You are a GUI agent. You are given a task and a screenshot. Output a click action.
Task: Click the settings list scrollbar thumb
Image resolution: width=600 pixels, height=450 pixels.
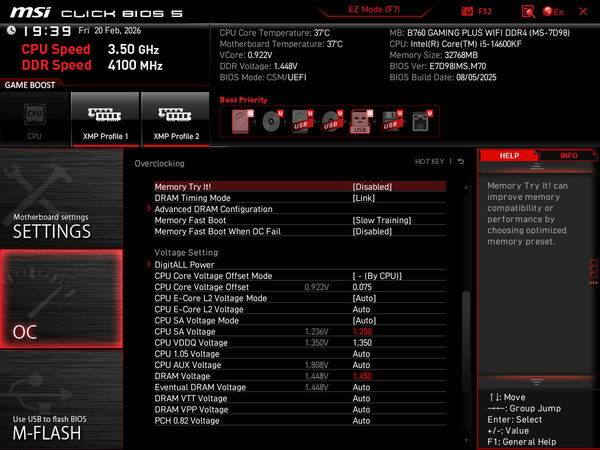point(466,341)
